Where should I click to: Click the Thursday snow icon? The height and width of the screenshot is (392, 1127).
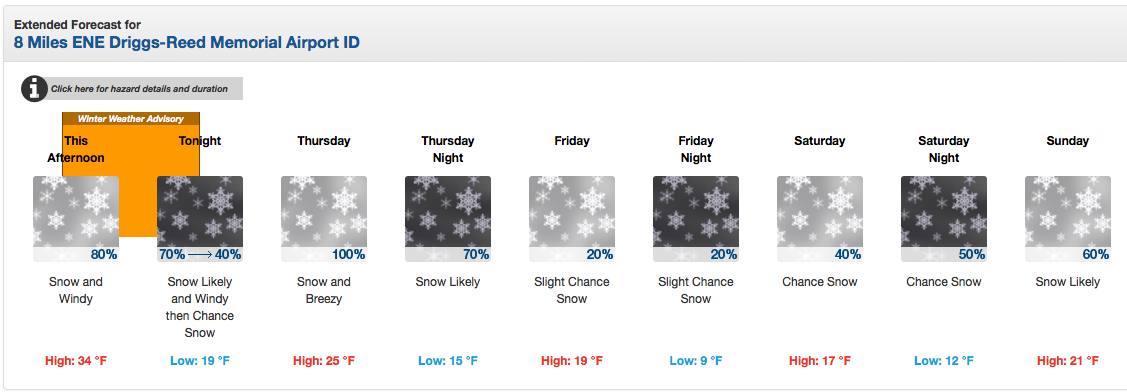click(x=324, y=219)
